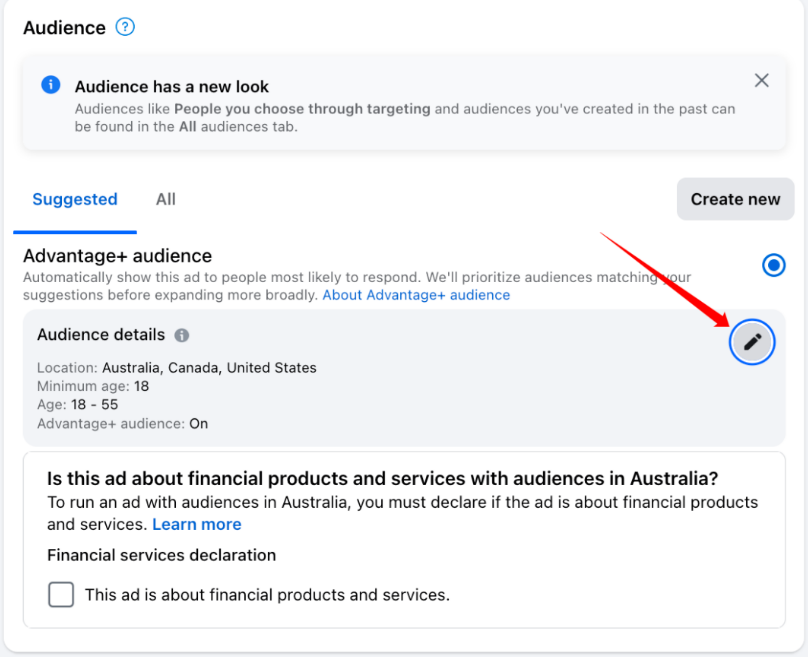Click the Financial services declaration heading
This screenshot has width=808, height=657.
coord(161,555)
